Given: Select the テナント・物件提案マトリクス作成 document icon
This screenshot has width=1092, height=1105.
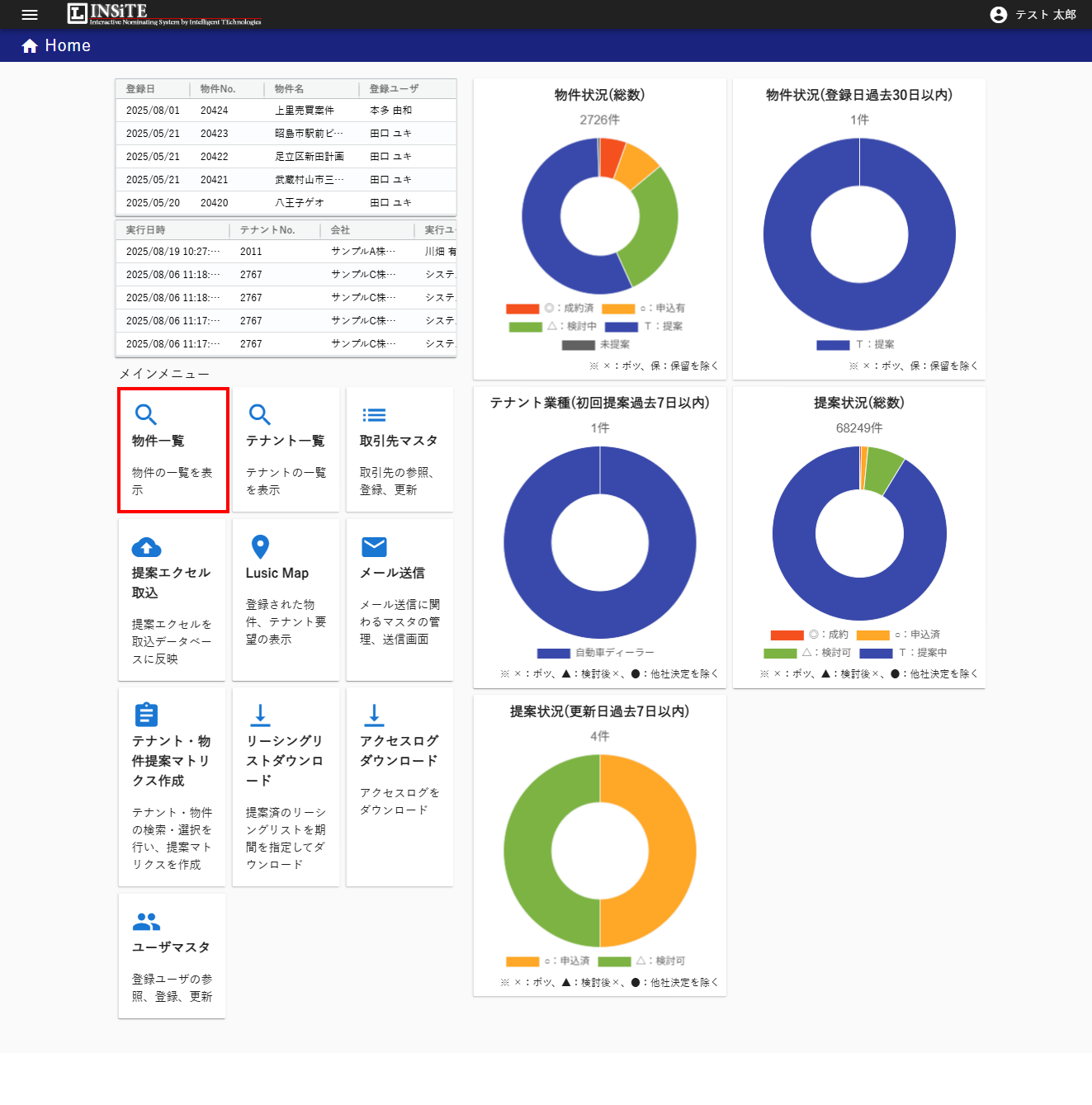Looking at the screenshot, I should coord(146,715).
